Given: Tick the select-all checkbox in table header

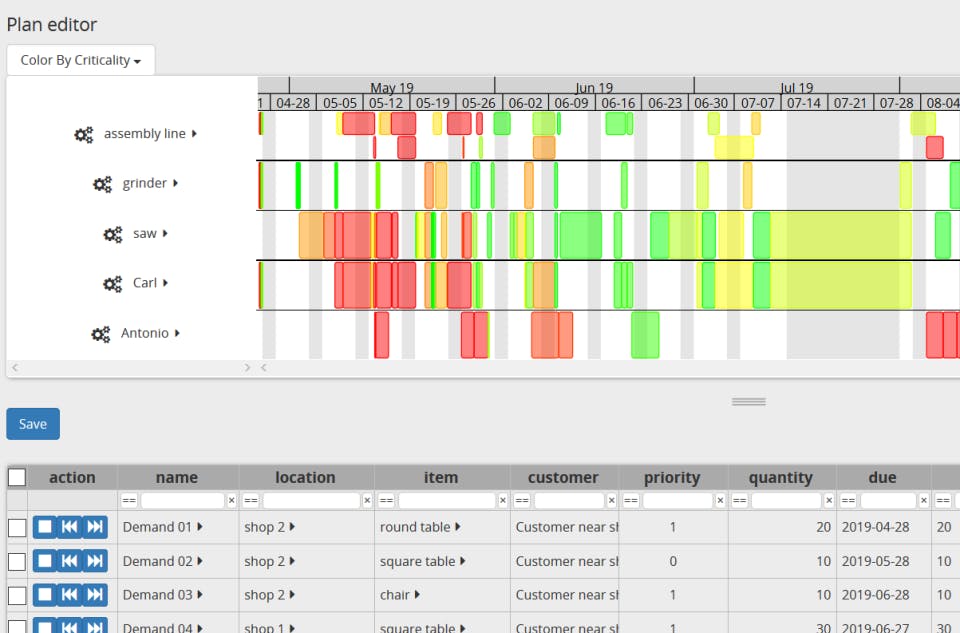Looking at the screenshot, I should (17, 478).
